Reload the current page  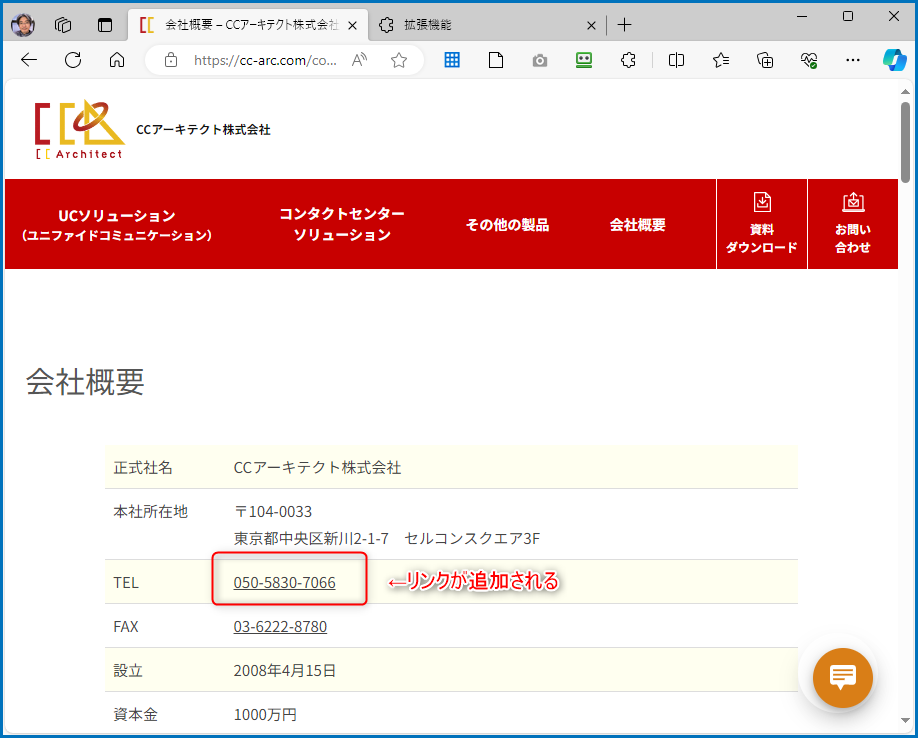coord(73,60)
